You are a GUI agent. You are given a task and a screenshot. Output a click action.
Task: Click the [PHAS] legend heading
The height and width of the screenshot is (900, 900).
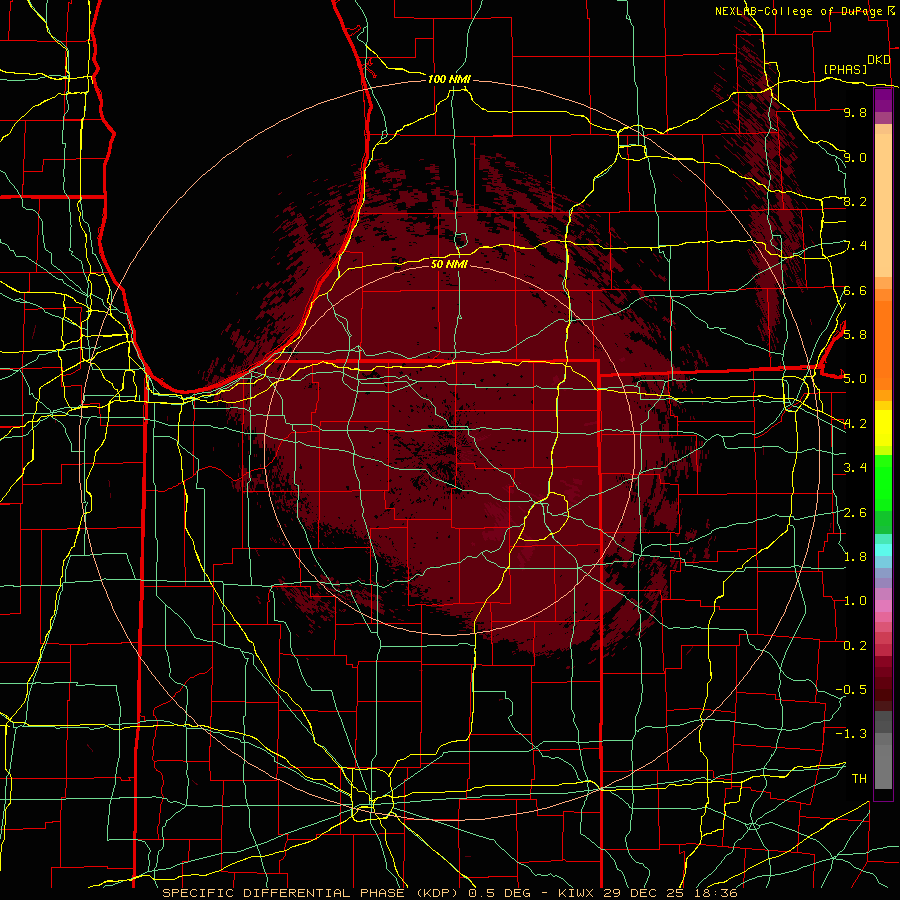click(845, 69)
